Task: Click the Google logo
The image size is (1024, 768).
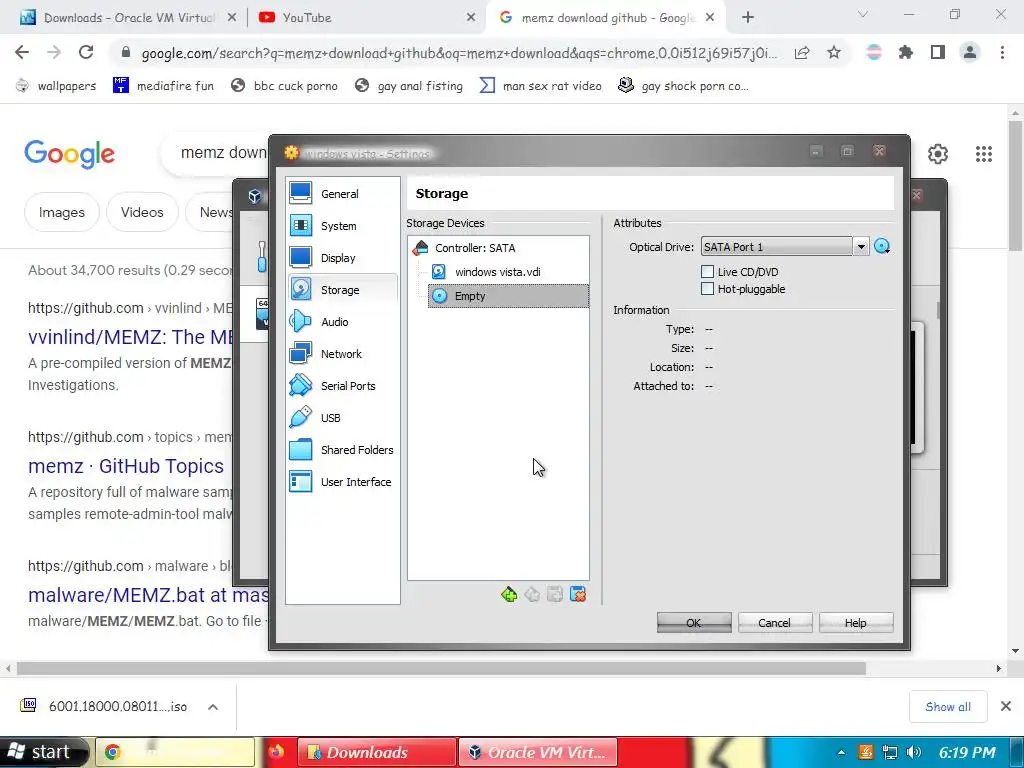Action: pos(69,154)
